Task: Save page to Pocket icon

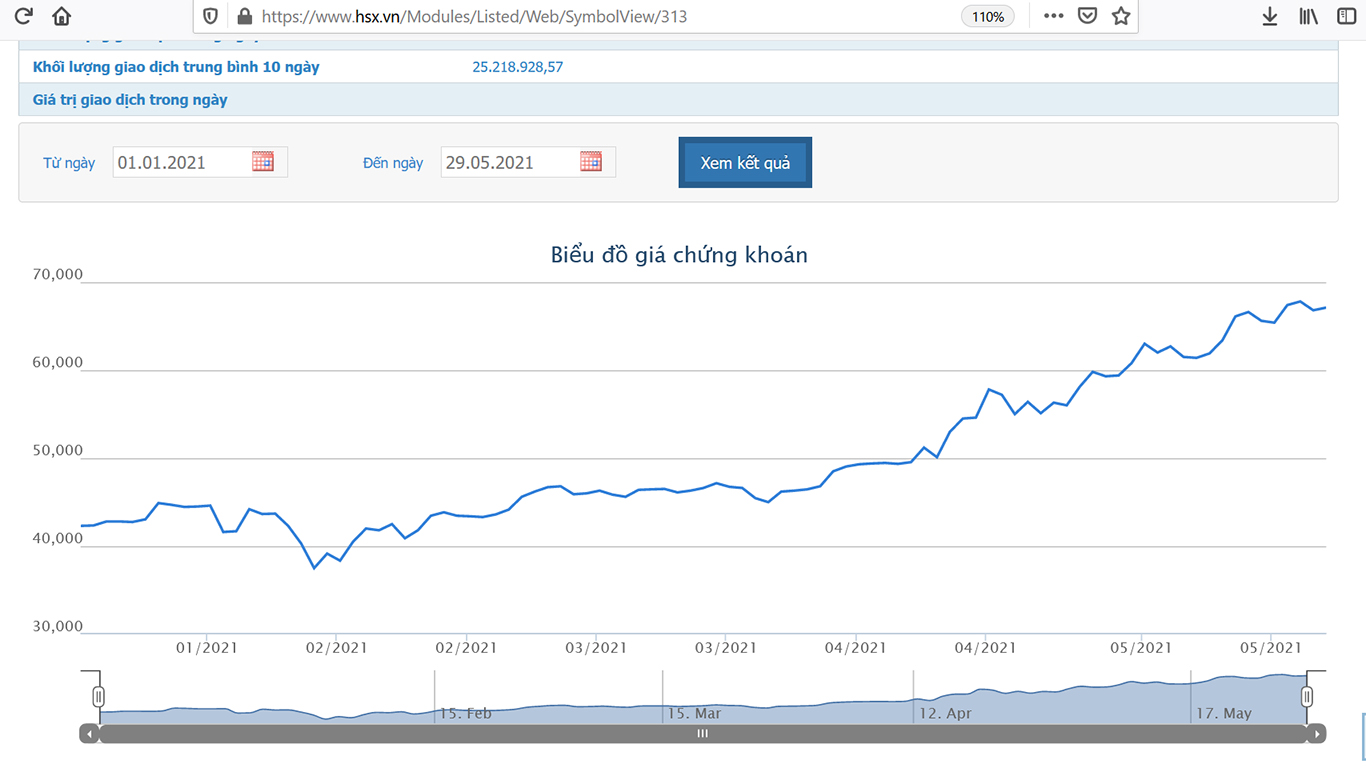Action: coord(1087,16)
